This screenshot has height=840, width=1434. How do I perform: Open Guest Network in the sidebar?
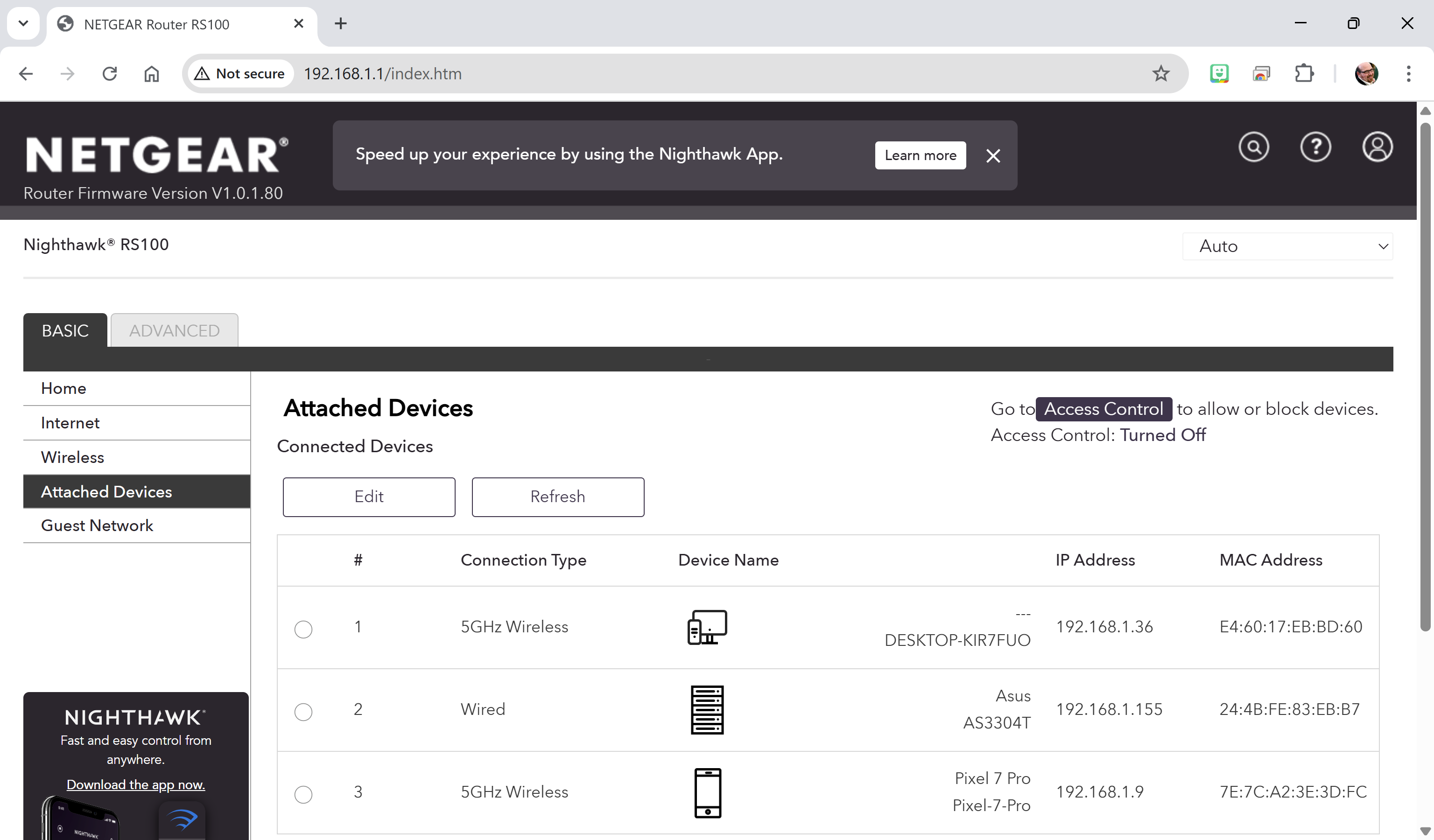tap(137, 525)
